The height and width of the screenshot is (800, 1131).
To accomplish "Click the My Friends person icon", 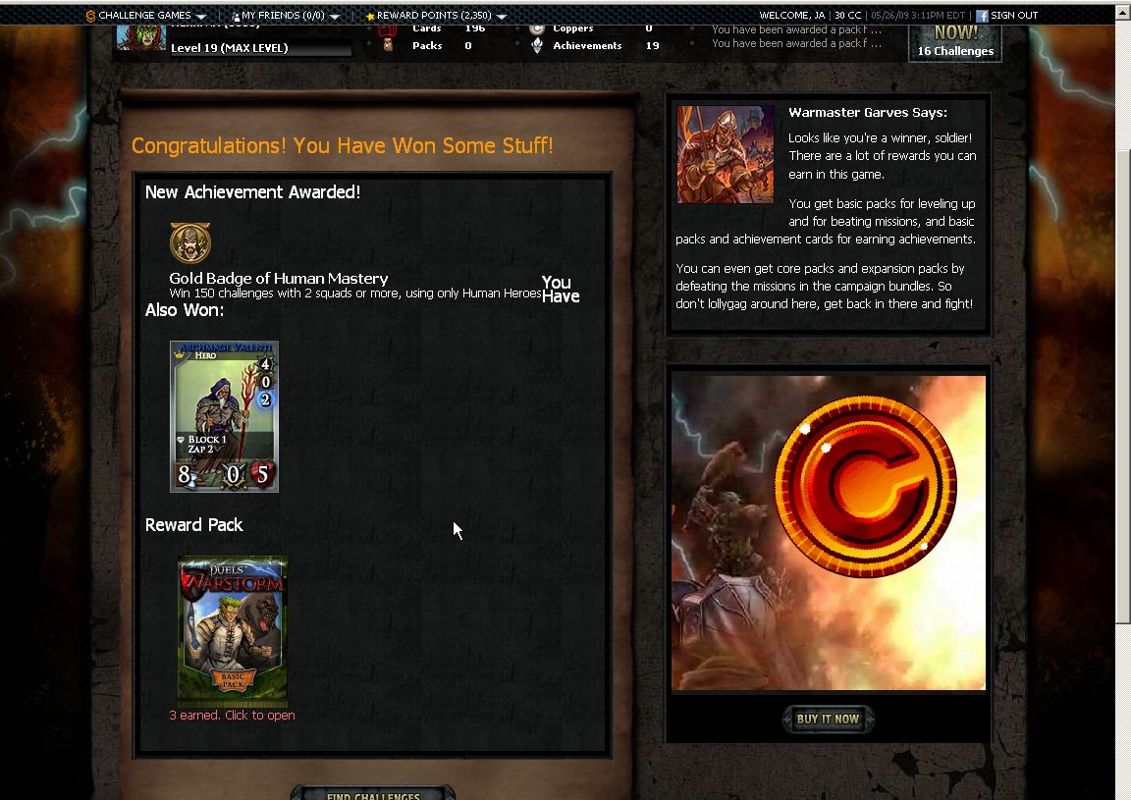I will click(235, 16).
